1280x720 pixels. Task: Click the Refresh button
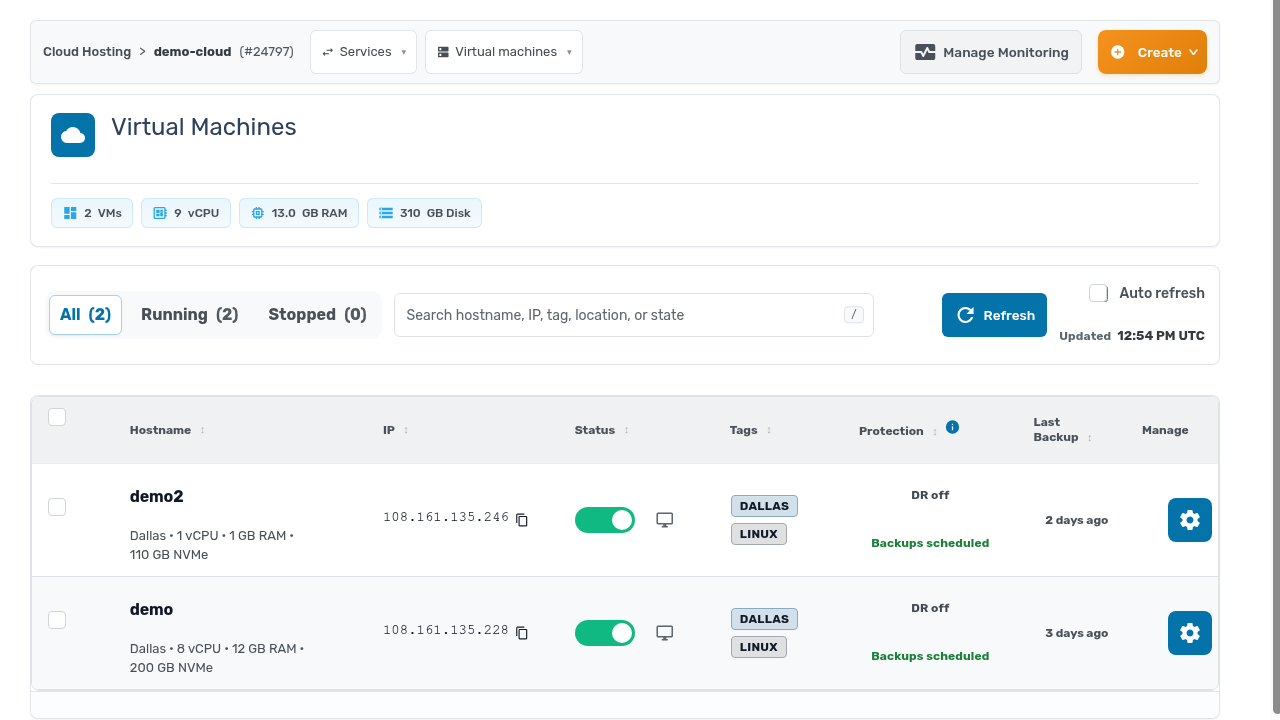click(994, 315)
